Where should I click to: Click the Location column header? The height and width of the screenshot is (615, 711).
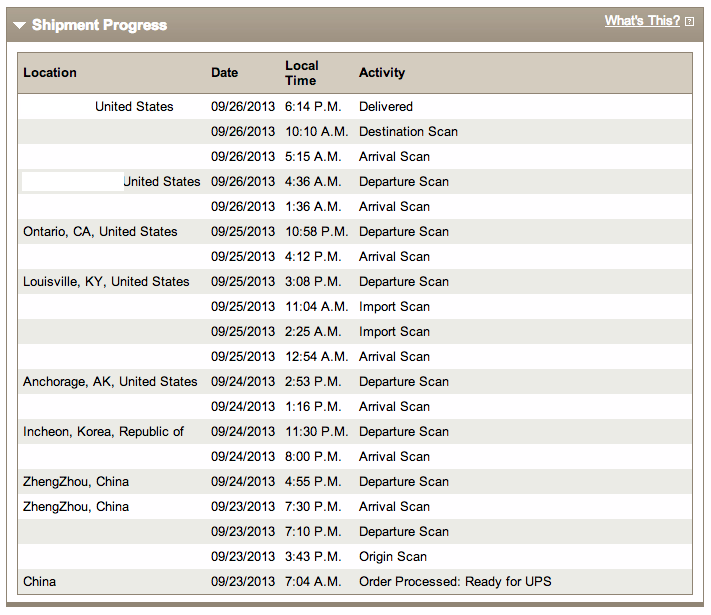coord(50,73)
